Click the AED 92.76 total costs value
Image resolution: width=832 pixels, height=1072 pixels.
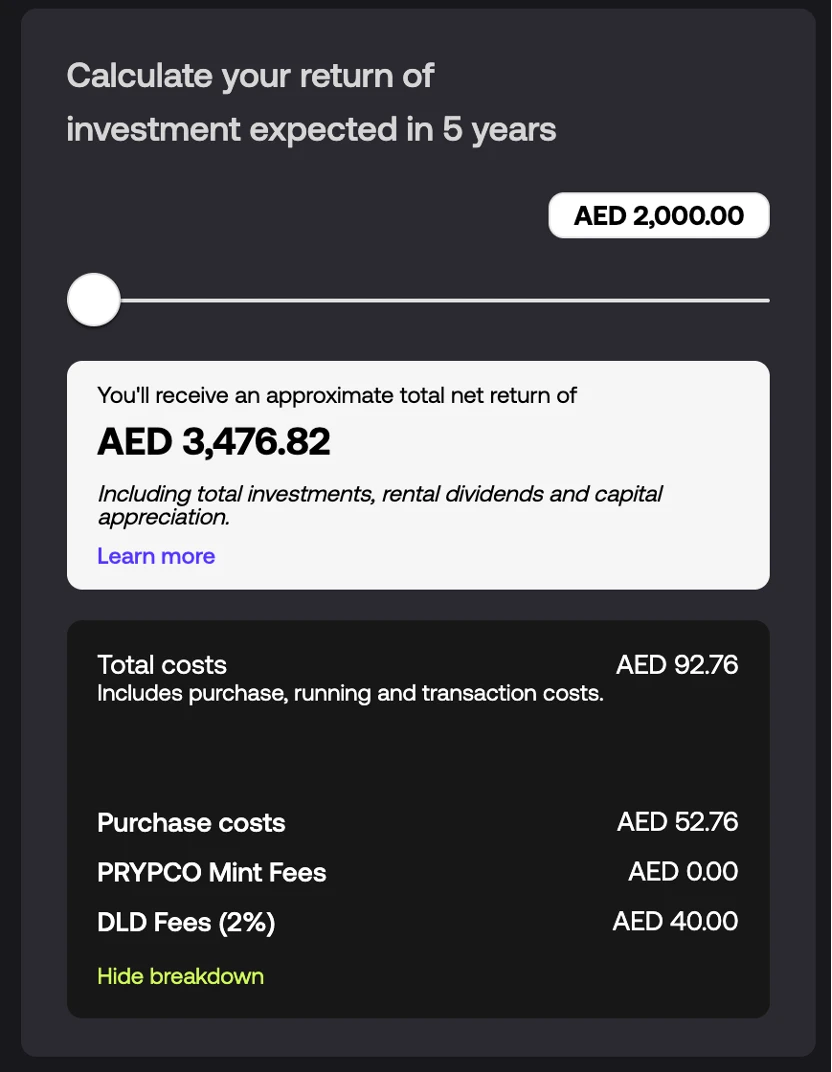(x=677, y=665)
